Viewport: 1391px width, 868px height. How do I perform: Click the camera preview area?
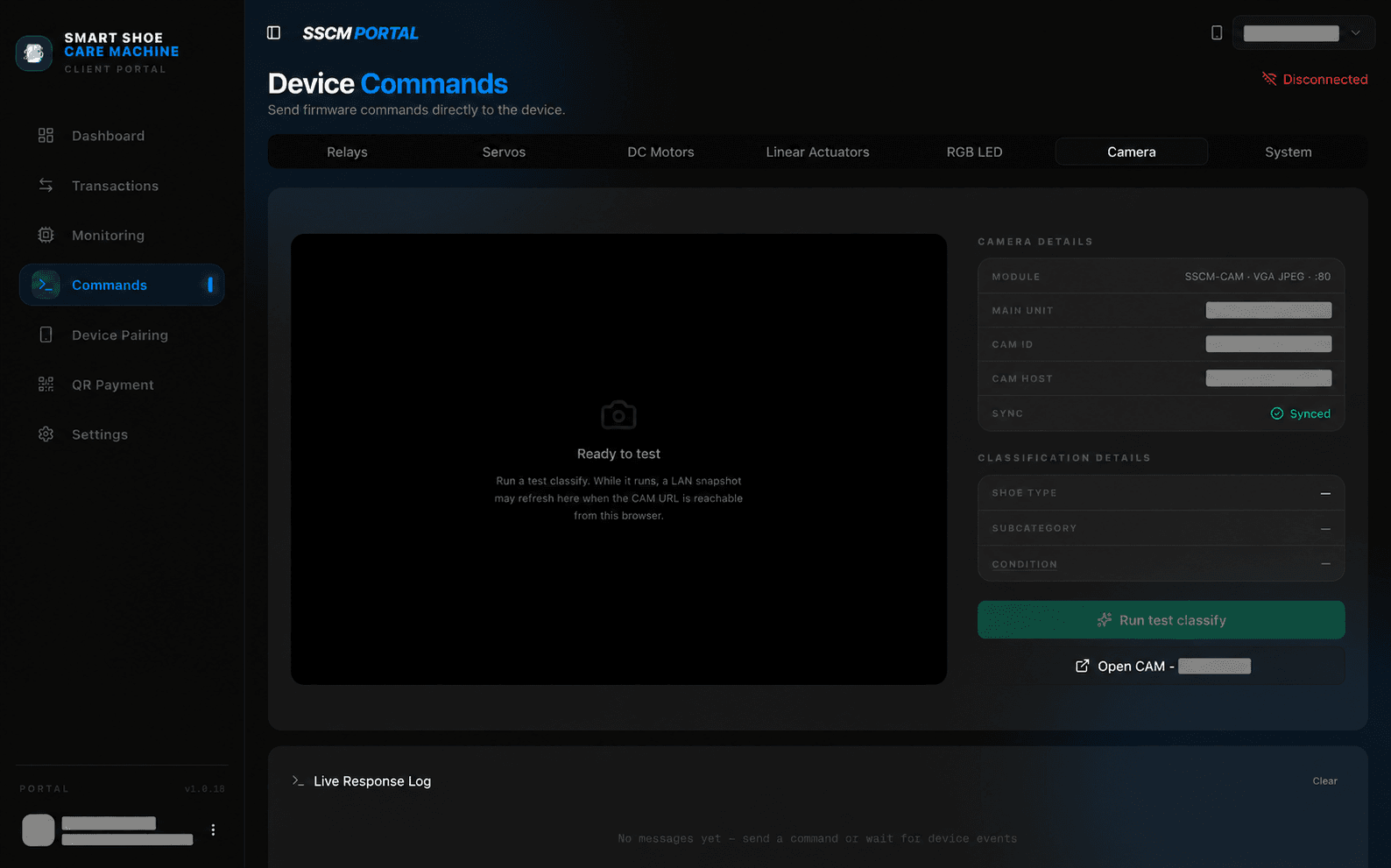(618, 459)
